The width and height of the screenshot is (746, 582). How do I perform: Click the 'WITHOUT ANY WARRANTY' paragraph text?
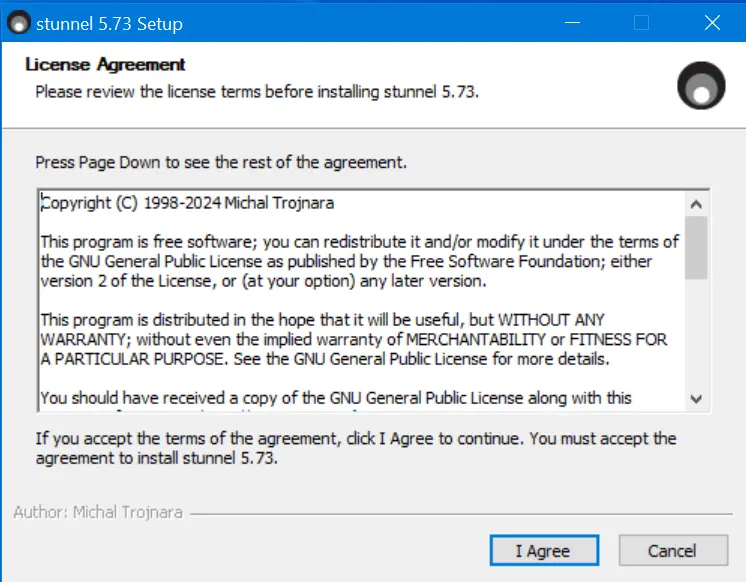(353, 339)
